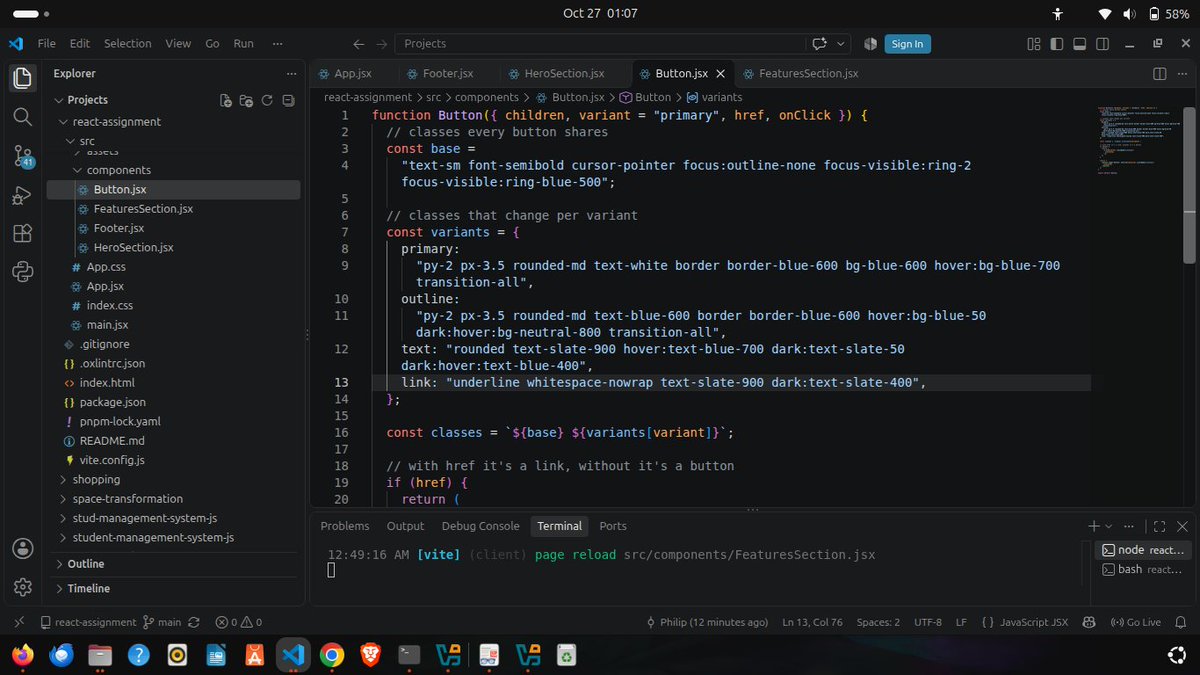The width and height of the screenshot is (1200, 675).
Task: Click the main branch indicator
Action: (x=162, y=622)
